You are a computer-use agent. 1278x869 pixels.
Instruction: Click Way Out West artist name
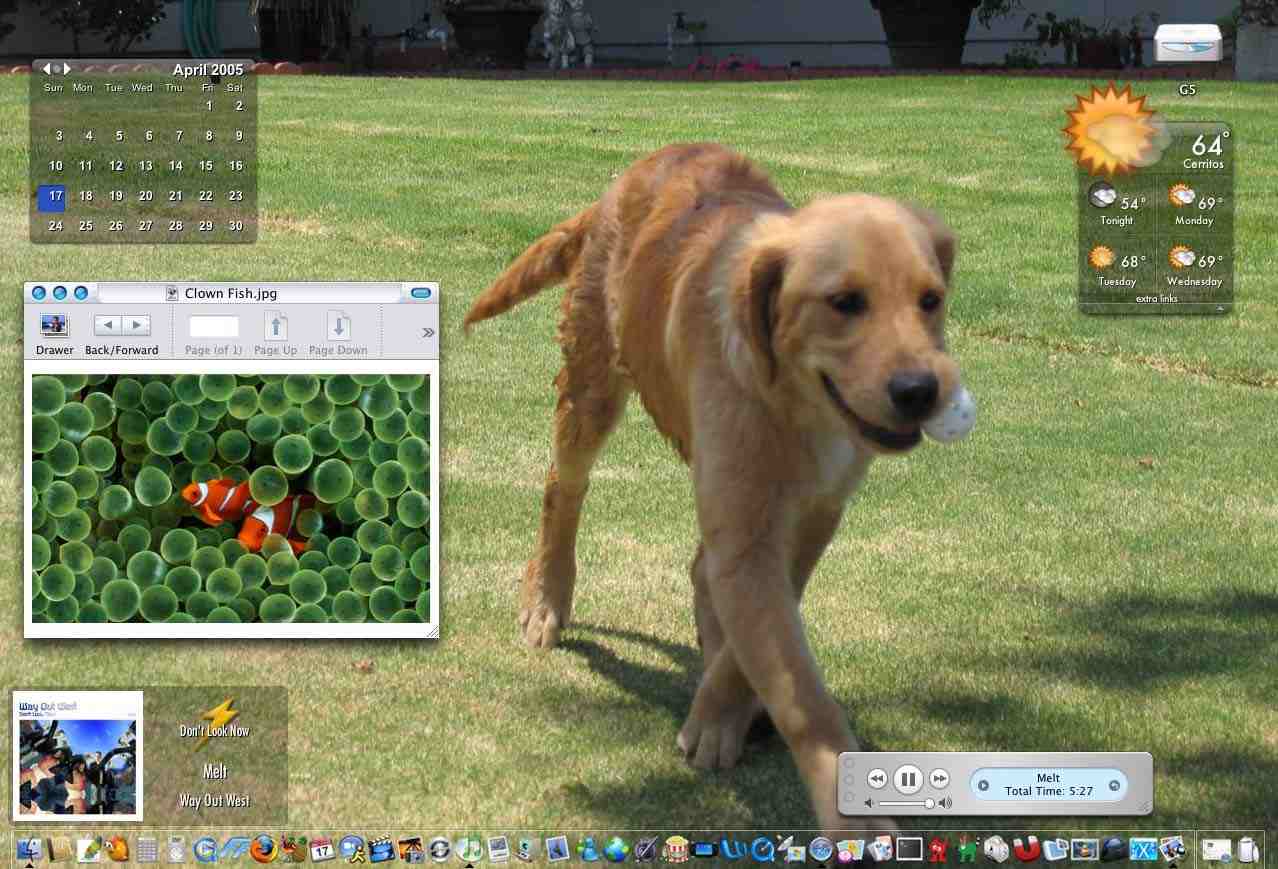tap(214, 801)
